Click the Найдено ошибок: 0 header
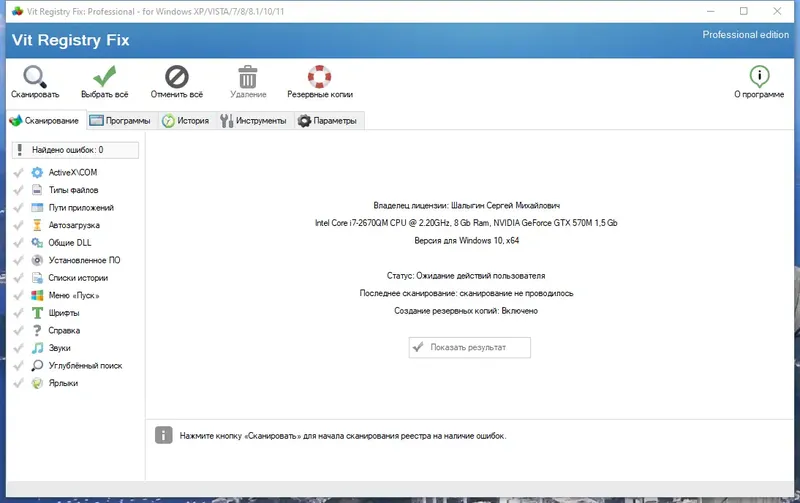800x503 pixels. pyautogui.click(x=75, y=150)
